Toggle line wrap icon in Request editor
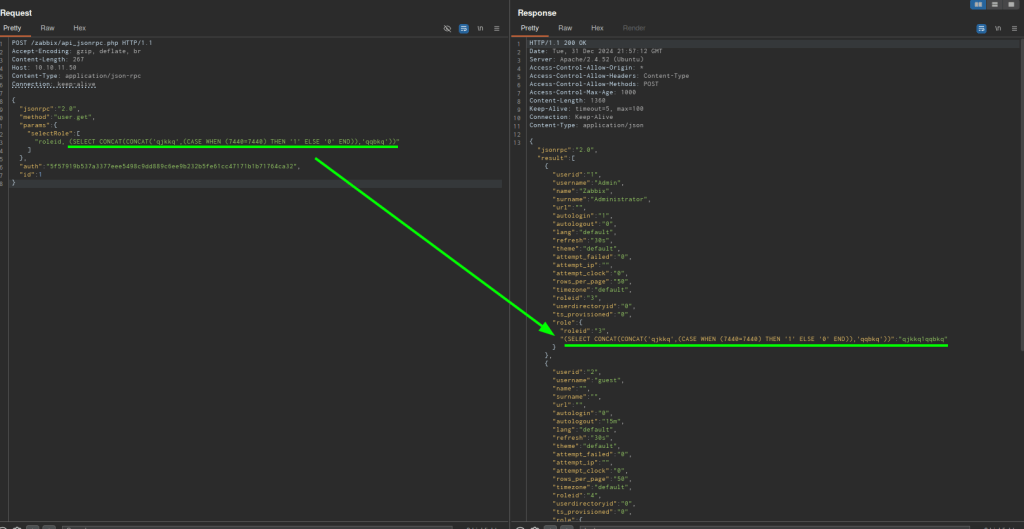The height and width of the screenshot is (529, 1024). (x=464, y=28)
